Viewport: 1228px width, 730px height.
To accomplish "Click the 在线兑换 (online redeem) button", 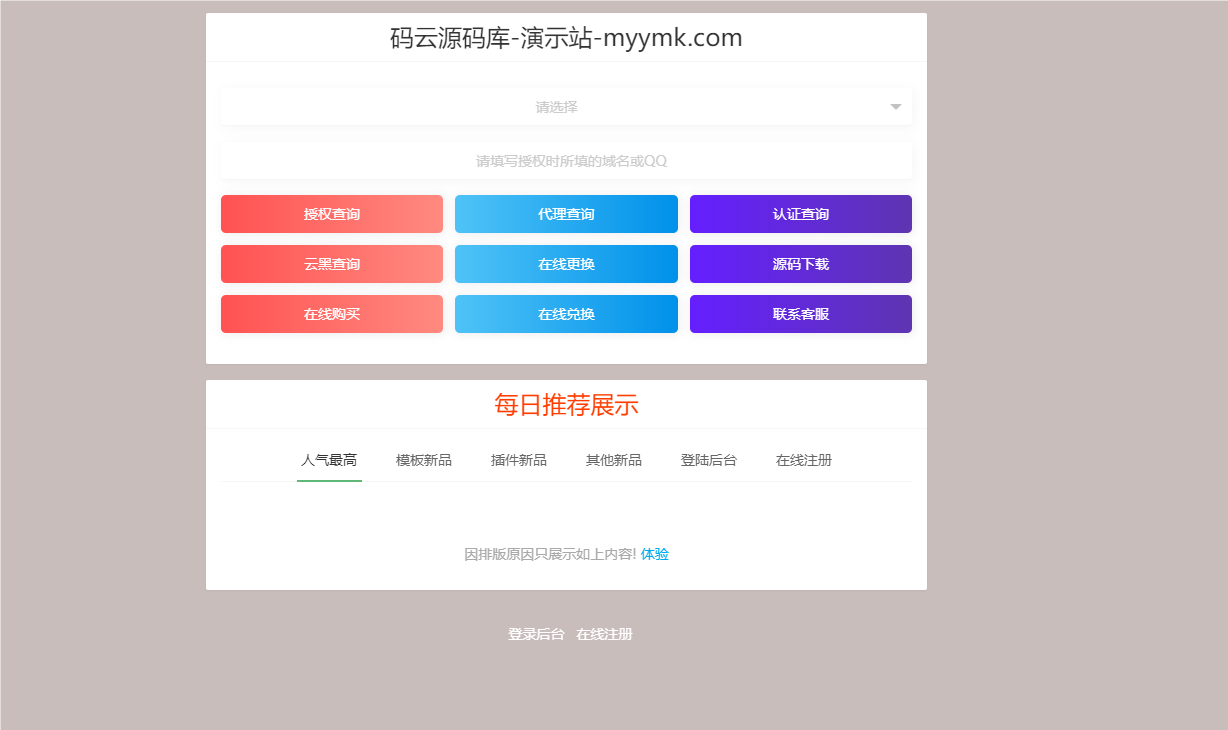I will 566,313.
